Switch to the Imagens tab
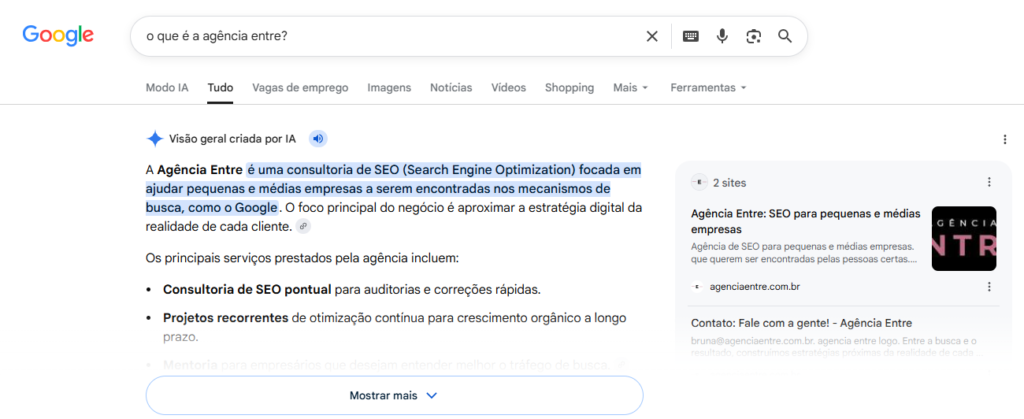 (389, 87)
